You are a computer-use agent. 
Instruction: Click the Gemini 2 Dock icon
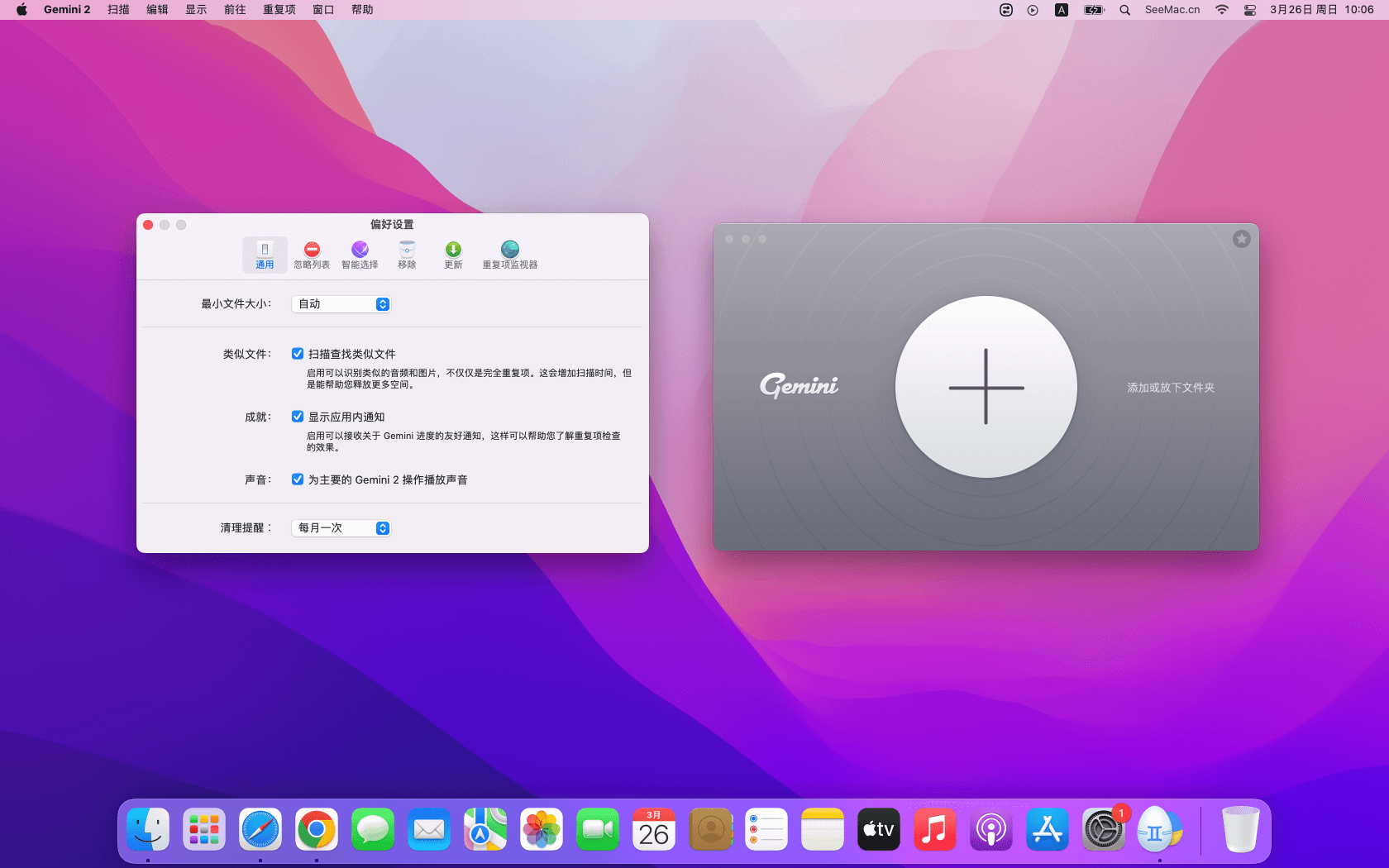pos(1160,829)
